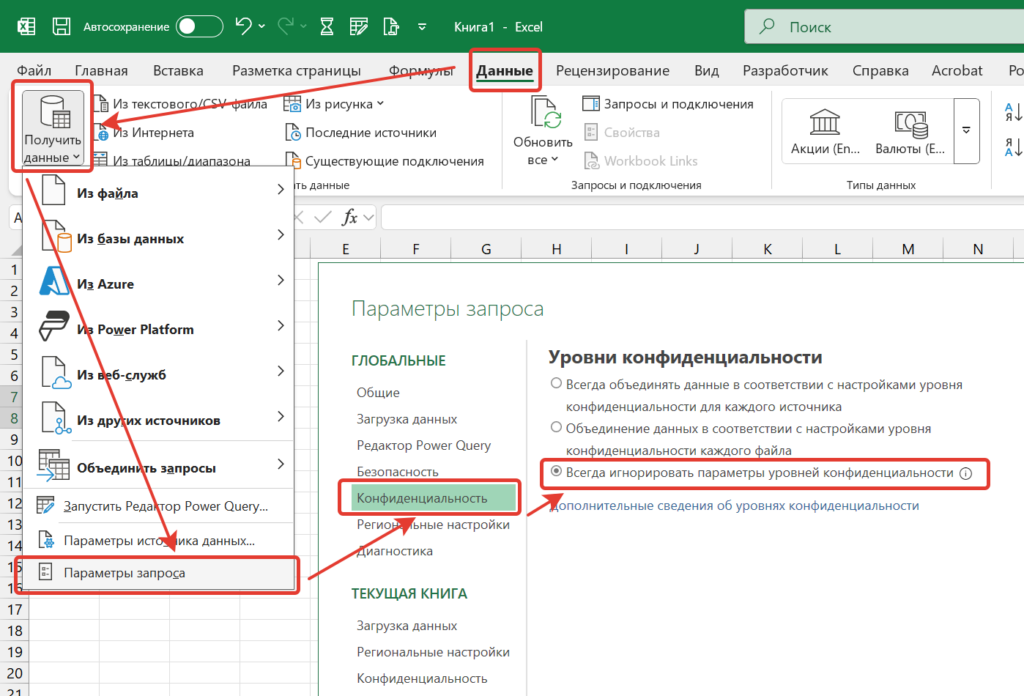Click Из таблицы/диапазона in the ribbon
This screenshot has height=696, width=1024.
coord(172,161)
